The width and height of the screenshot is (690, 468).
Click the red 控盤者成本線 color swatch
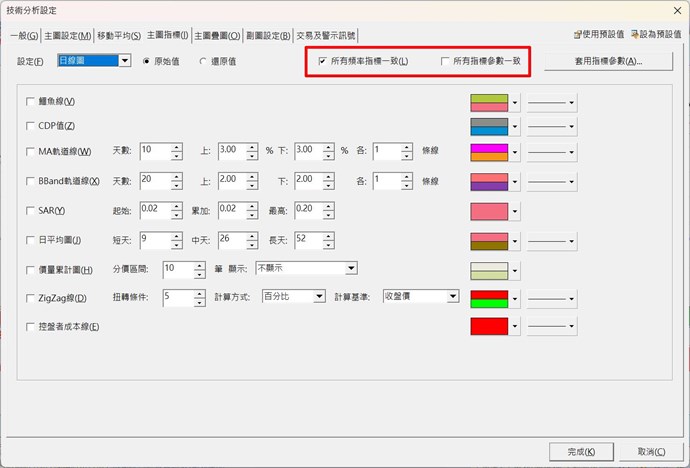pos(489,326)
